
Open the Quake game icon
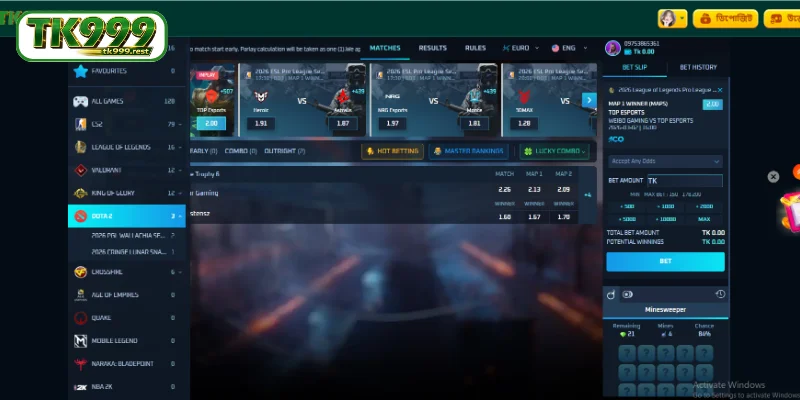[x=80, y=318]
